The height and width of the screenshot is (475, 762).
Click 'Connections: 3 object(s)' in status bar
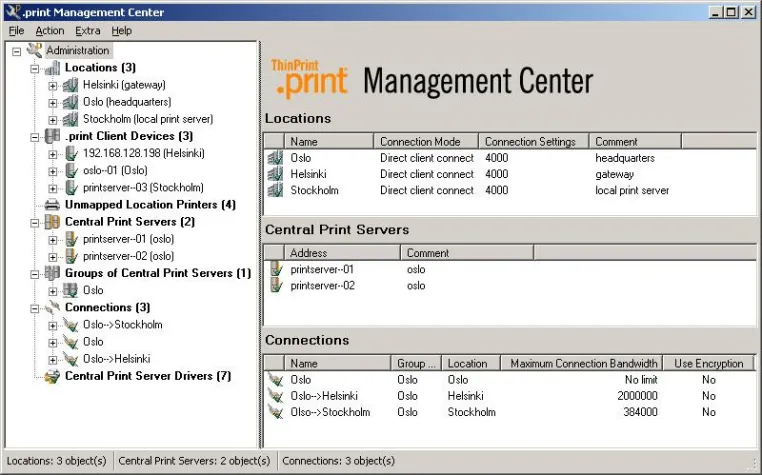point(338,460)
